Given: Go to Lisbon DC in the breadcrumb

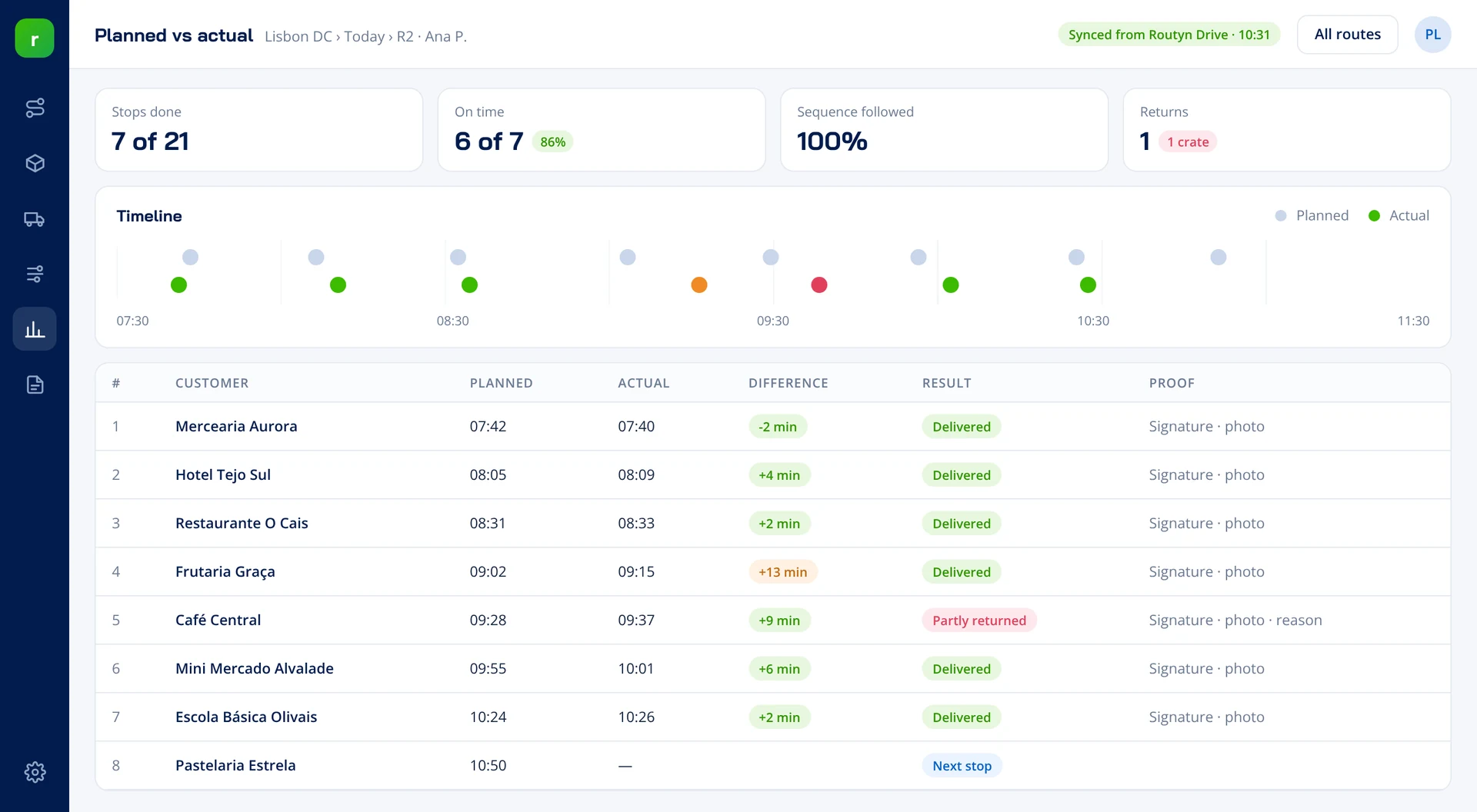Looking at the screenshot, I should click(298, 36).
